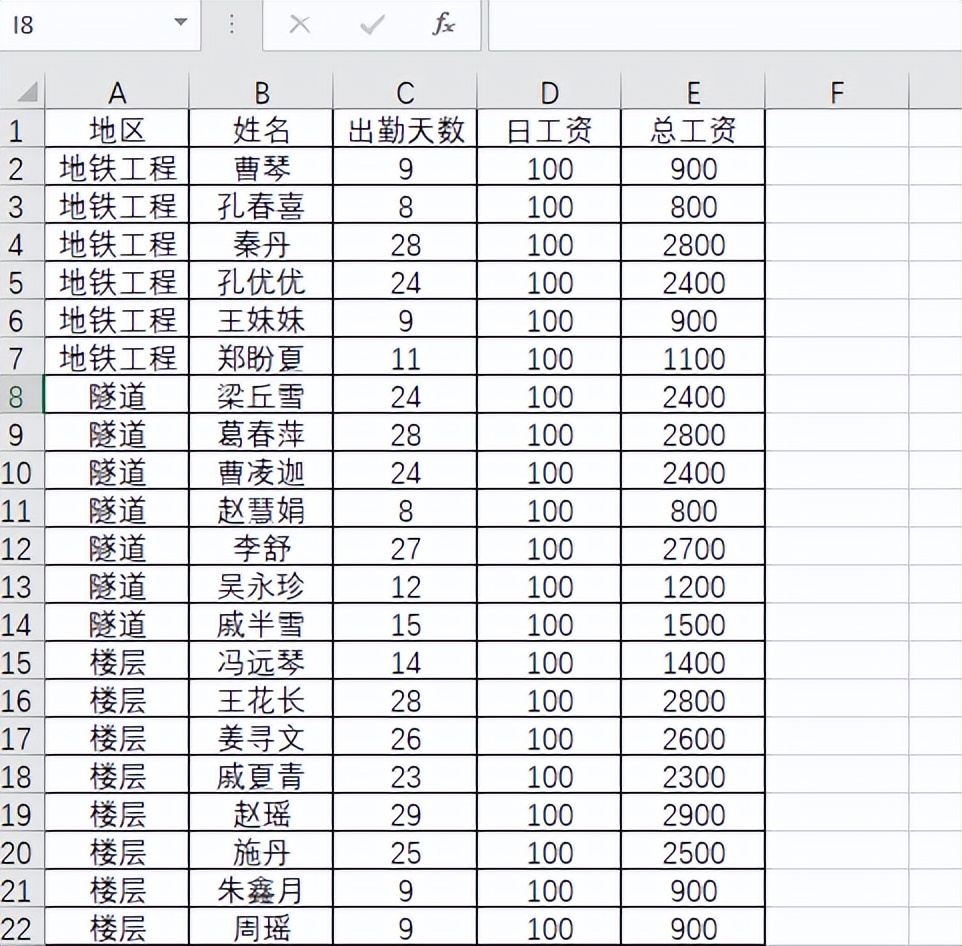
Task: Click the 出勤天数 header cell
Action: (x=404, y=128)
